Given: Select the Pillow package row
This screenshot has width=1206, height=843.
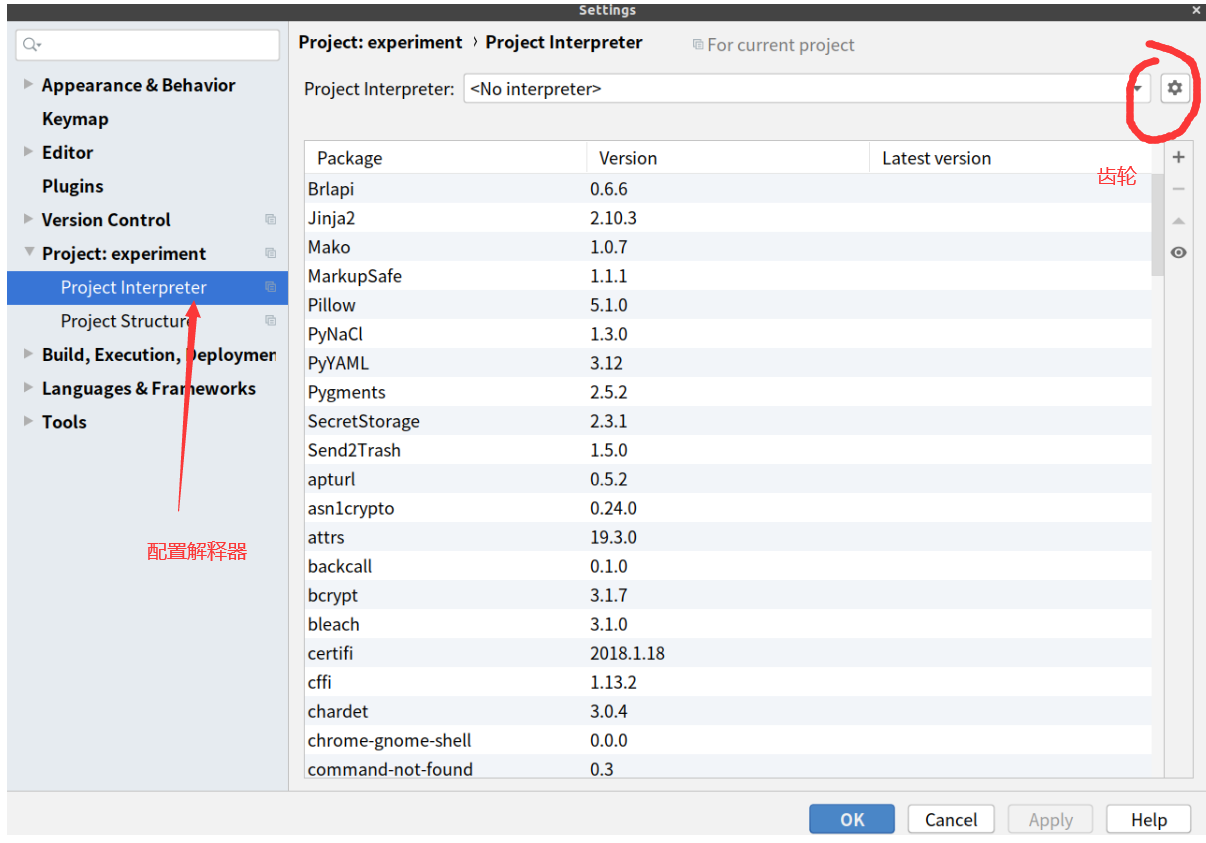Looking at the screenshot, I should pyautogui.click(x=728, y=305).
